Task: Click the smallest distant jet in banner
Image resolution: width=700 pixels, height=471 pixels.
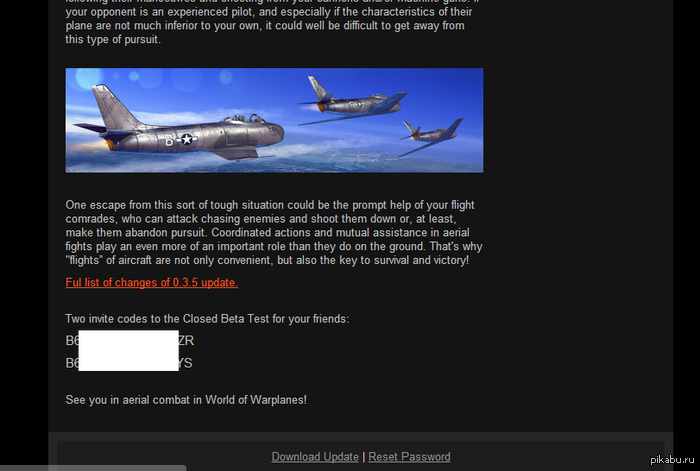Action: click(x=431, y=135)
